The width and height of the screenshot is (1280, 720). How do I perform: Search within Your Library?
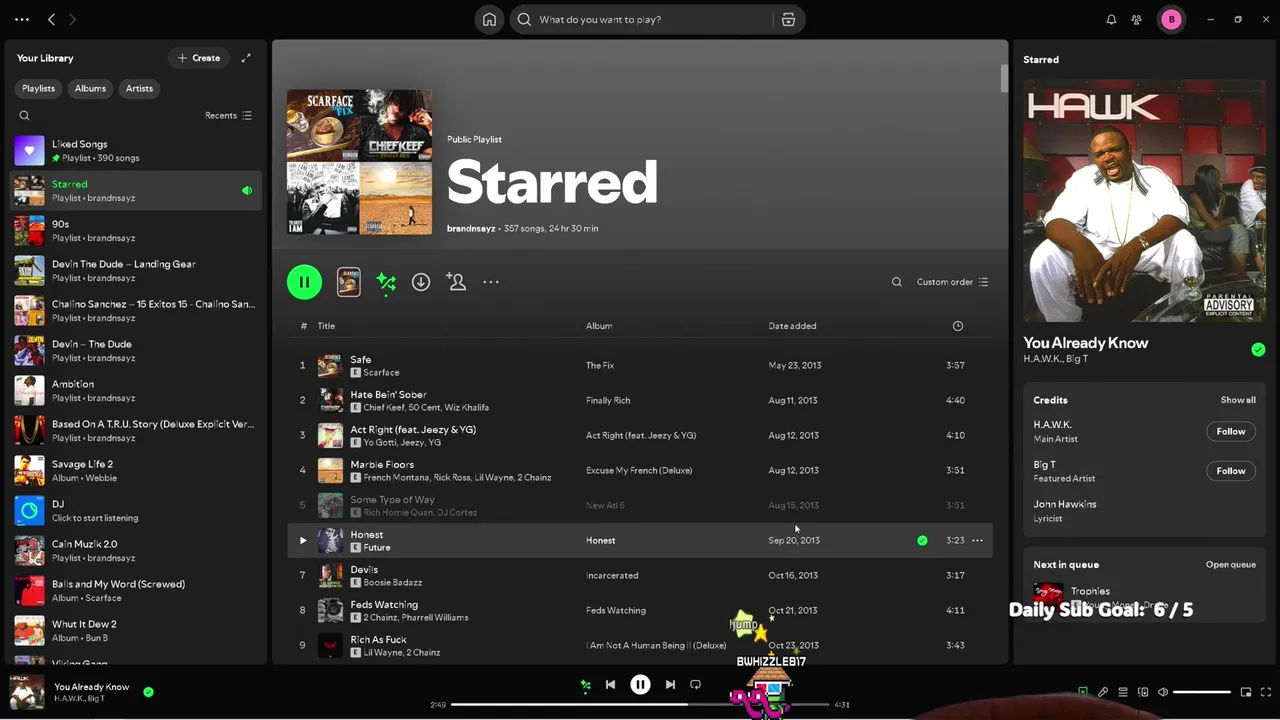coord(25,115)
